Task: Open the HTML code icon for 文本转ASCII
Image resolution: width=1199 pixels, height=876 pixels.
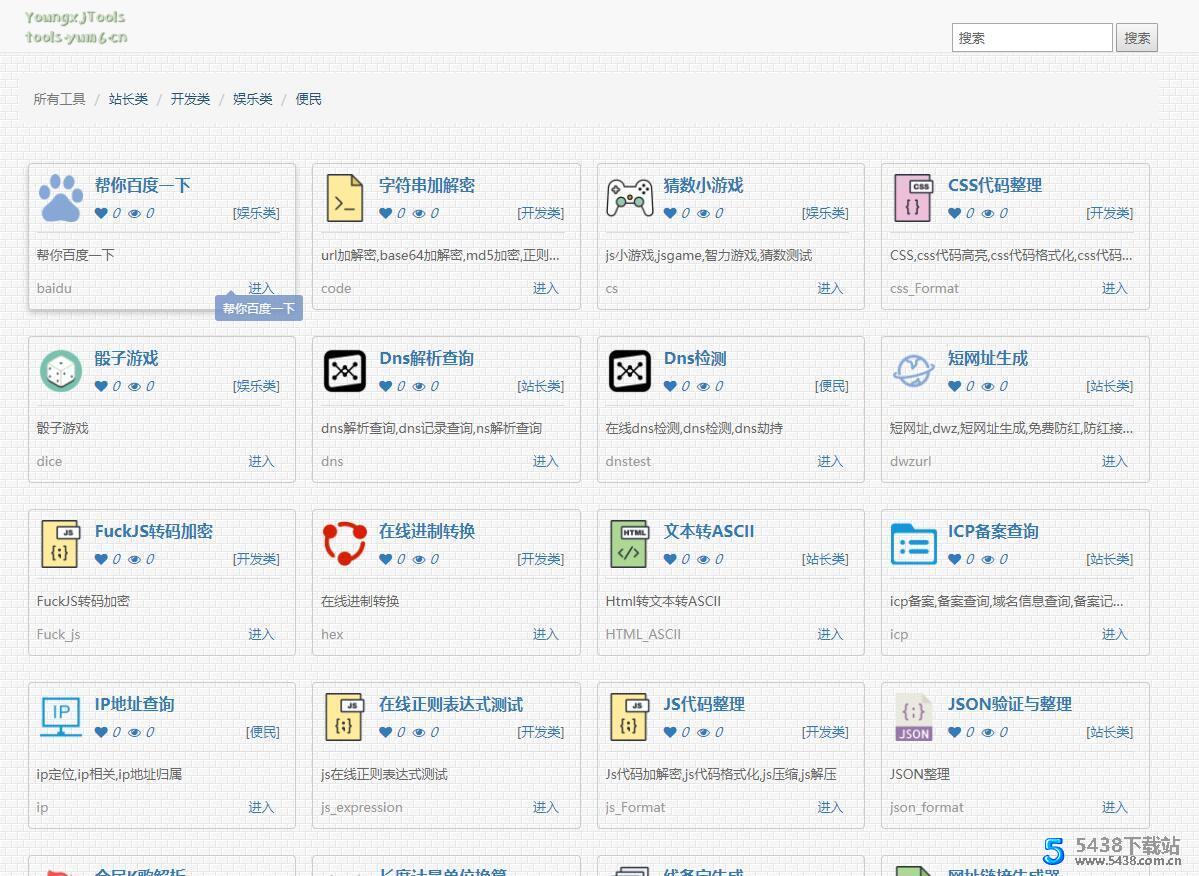Action: click(629, 543)
